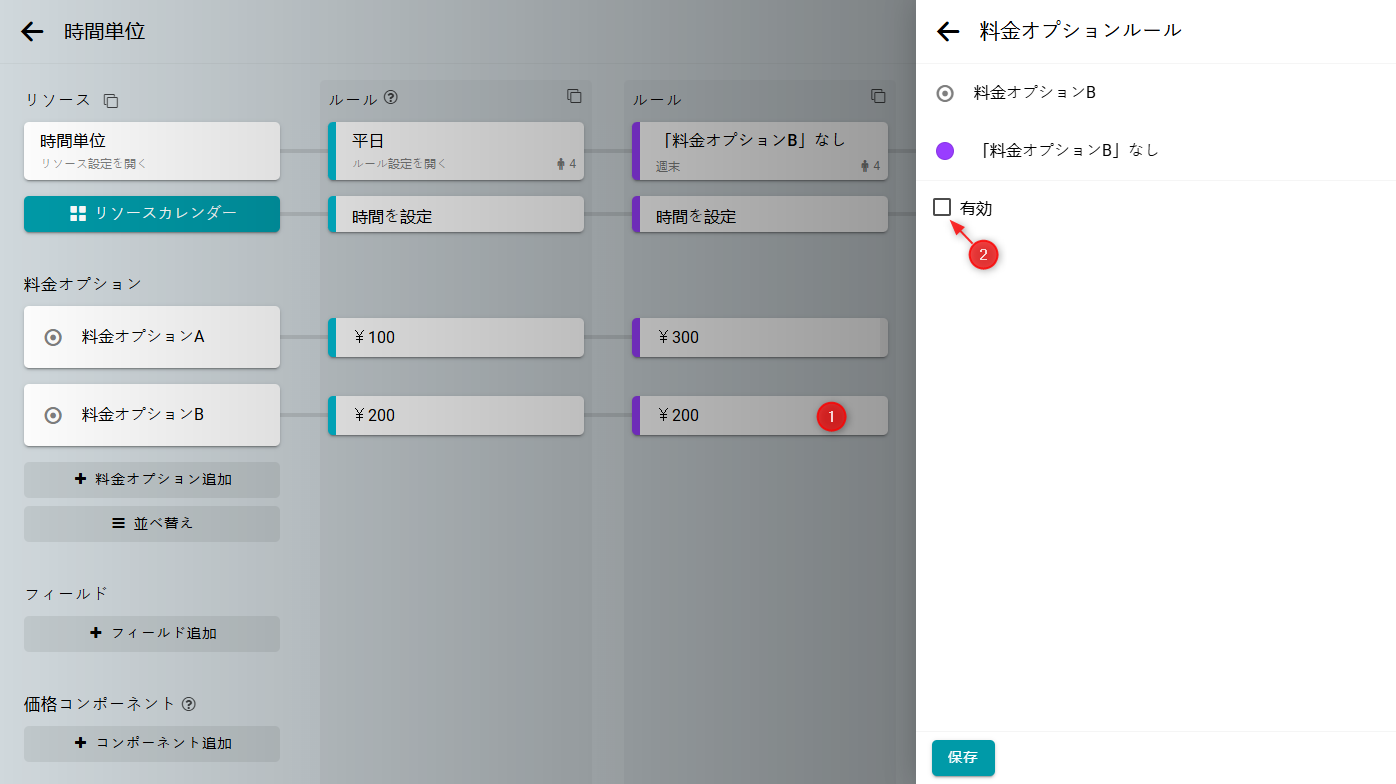Open help icon next to 価格コンポーネント
Viewport: 1396px width, 784px height.
coord(189,704)
